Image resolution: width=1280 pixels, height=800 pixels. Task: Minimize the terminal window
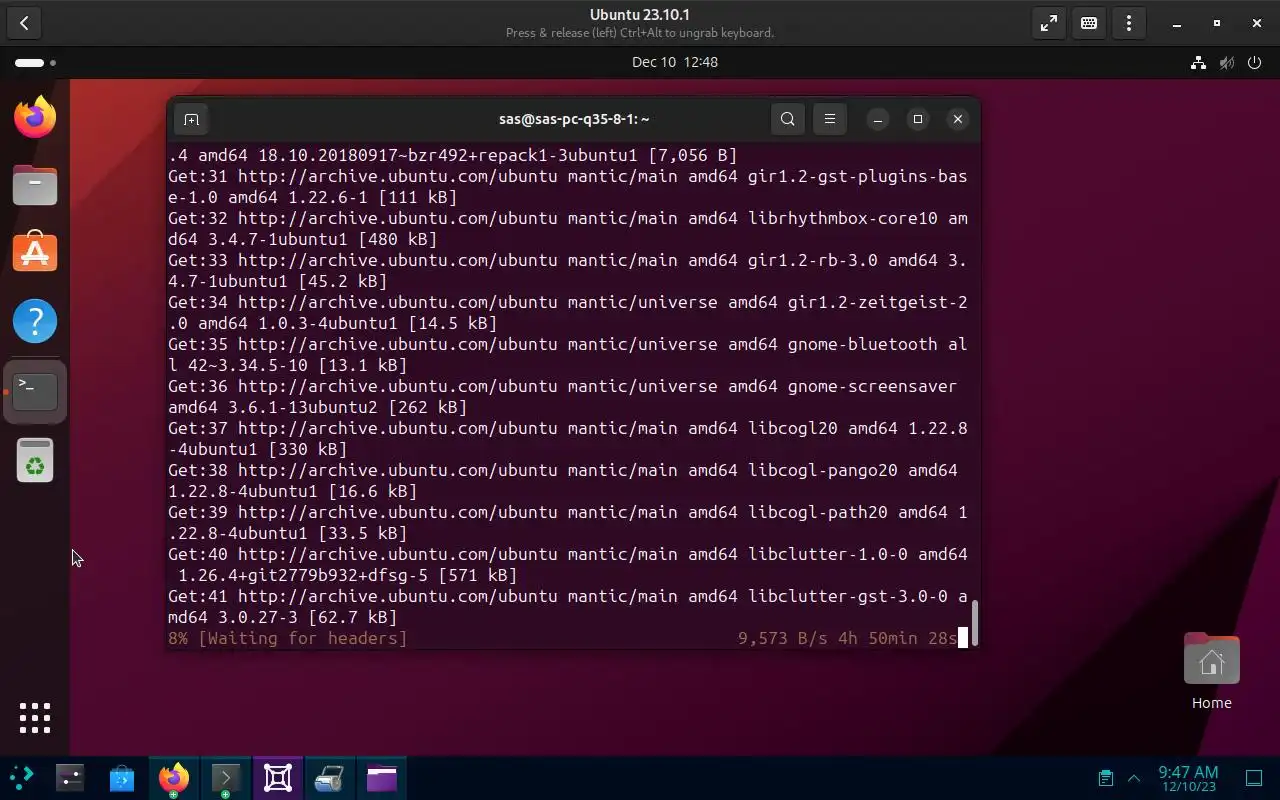[x=878, y=119]
